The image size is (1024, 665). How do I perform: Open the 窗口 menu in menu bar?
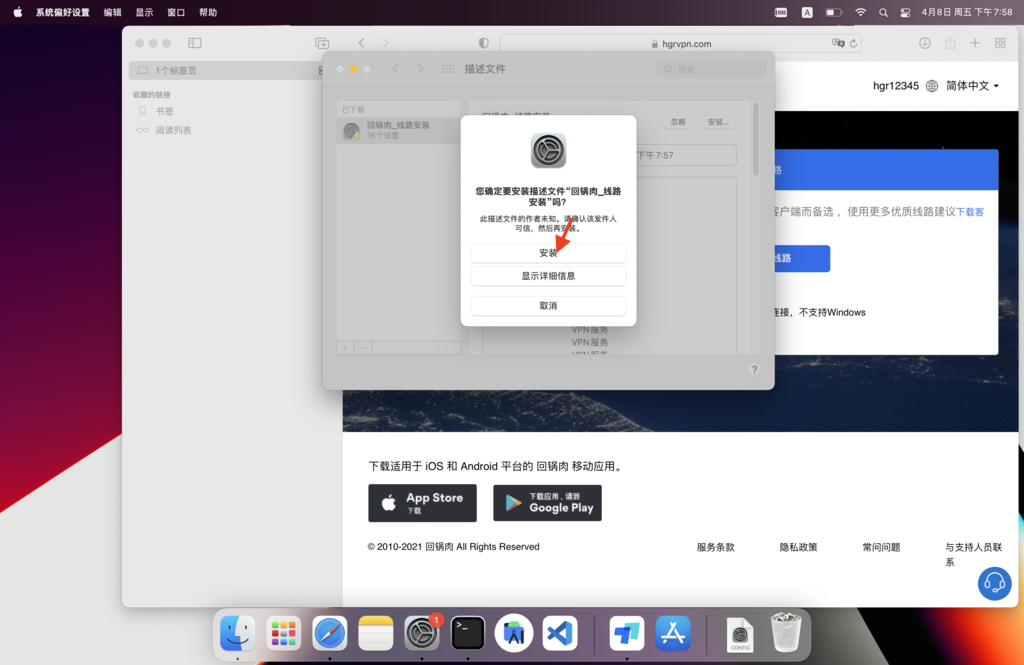(176, 13)
